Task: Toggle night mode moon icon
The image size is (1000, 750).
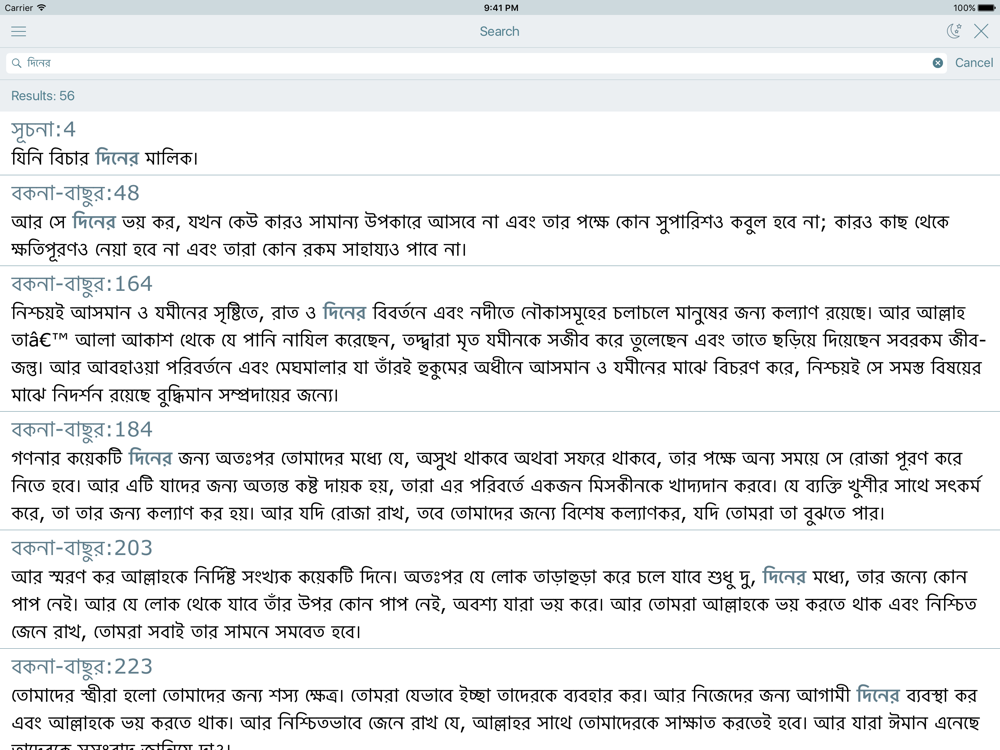Action: [x=953, y=31]
